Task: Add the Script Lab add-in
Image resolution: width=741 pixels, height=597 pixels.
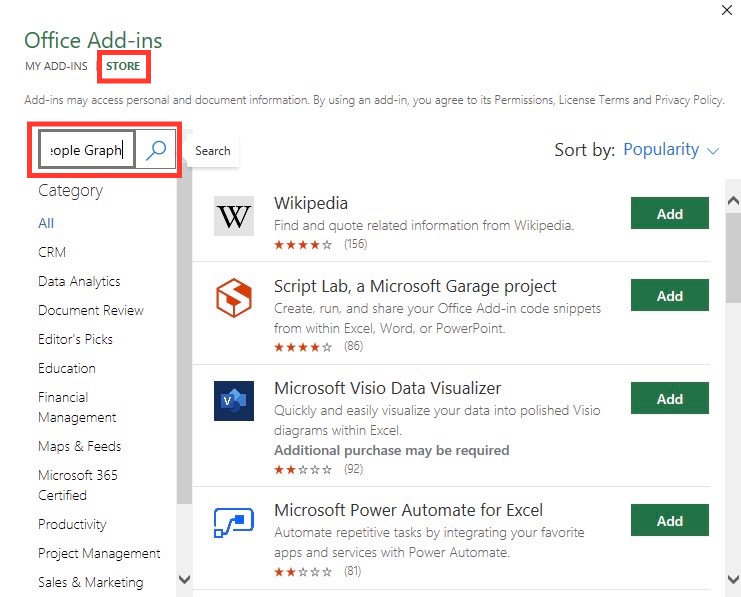Action: (670, 295)
